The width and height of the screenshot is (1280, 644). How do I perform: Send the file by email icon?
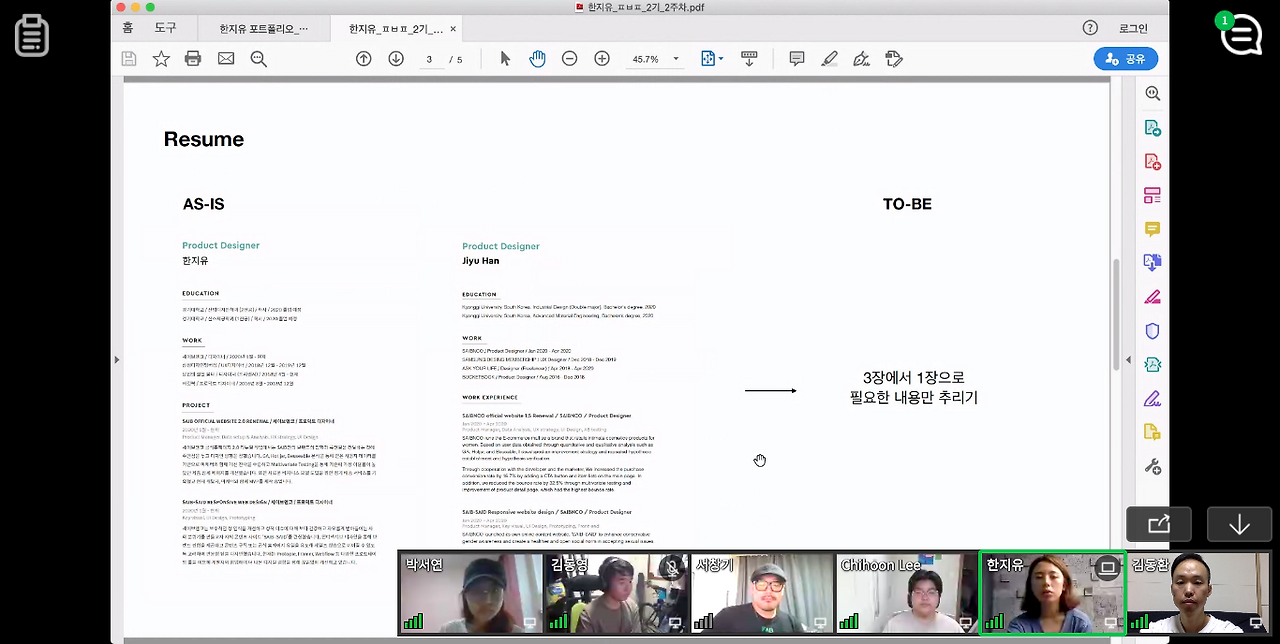click(x=226, y=59)
